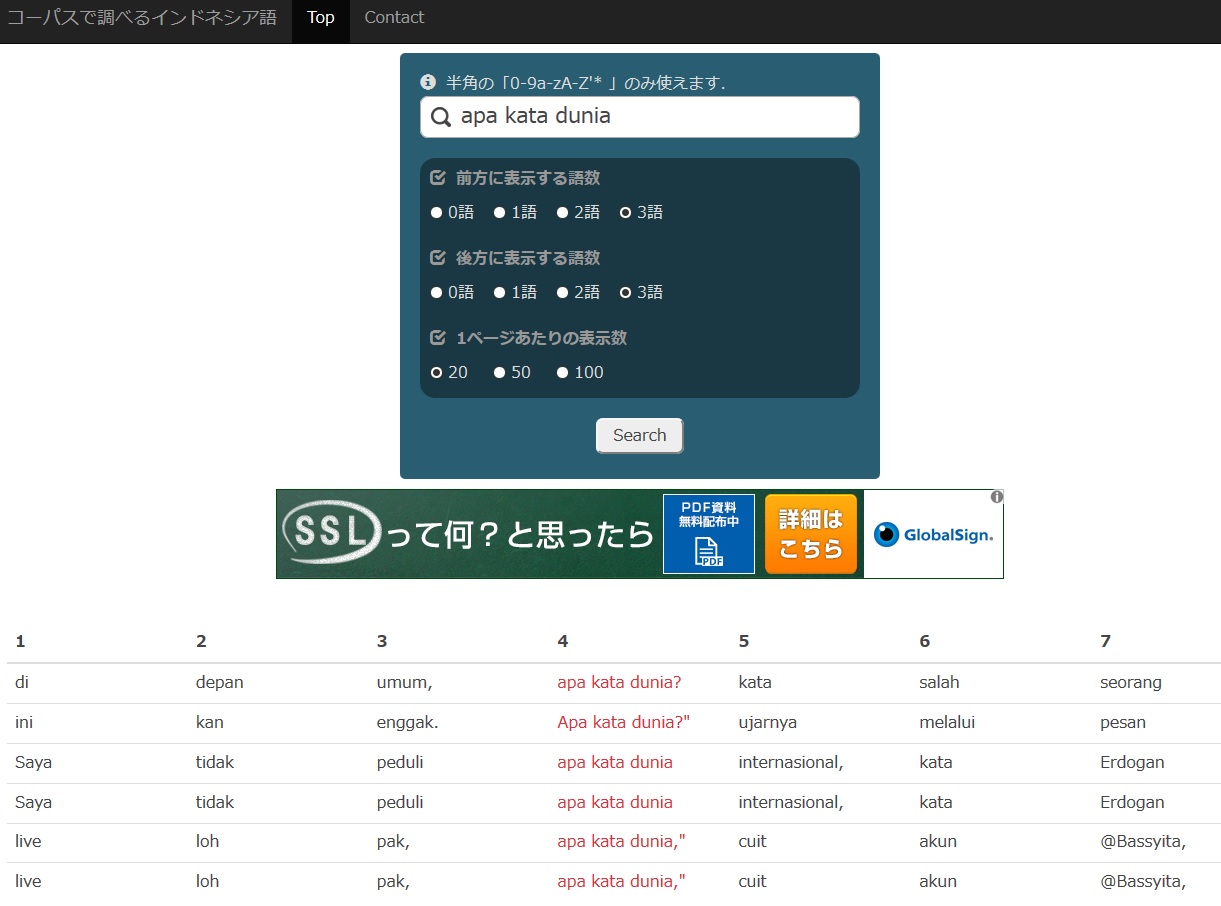Screen dimensions: 1221x906
Task: Click the orange 詳細はこちら ad button
Action: click(811, 534)
